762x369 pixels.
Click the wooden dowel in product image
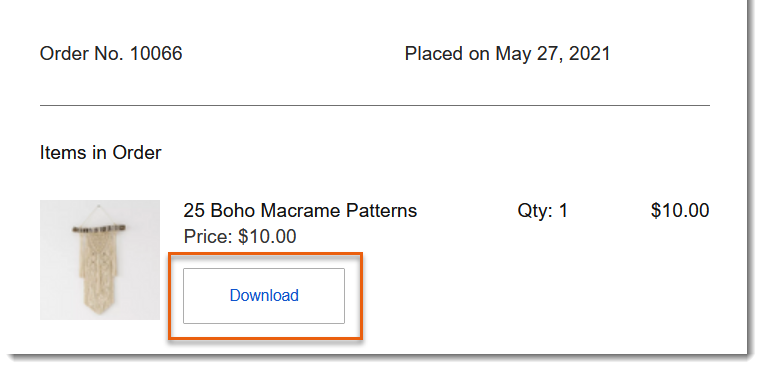(100, 228)
